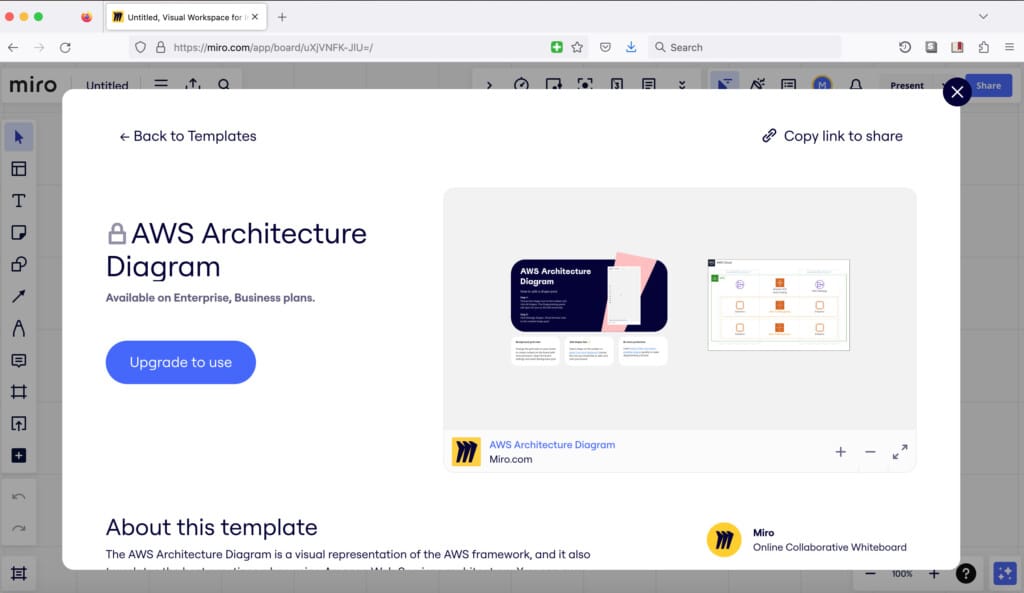Click the Miro author avatar logo

pyautogui.click(x=724, y=539)
